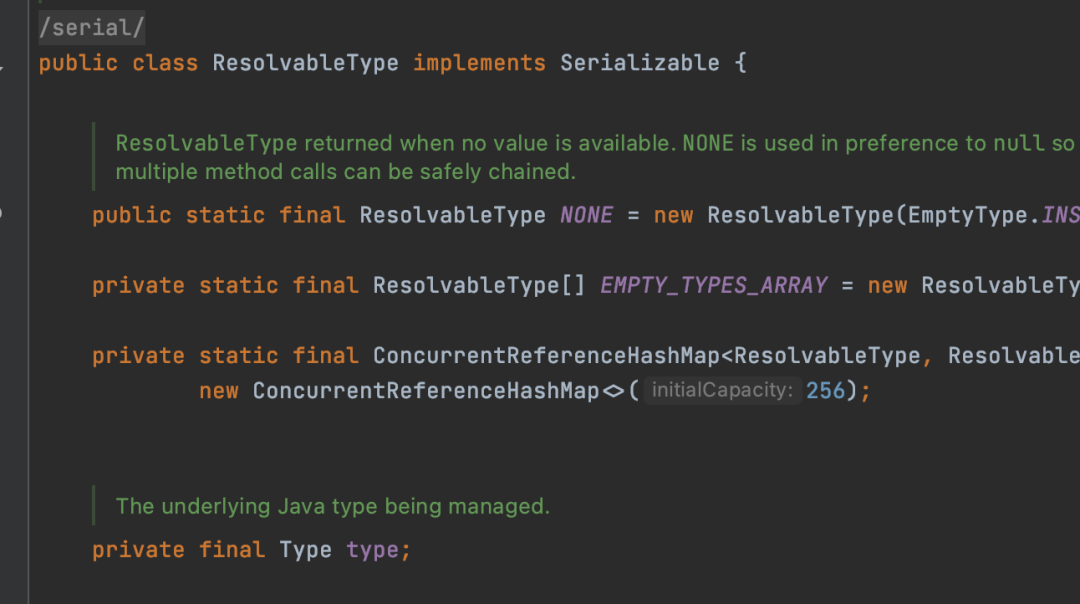Viewport: 1080px width, 604px height.
Task: Click gutter icon beside class declaration line
Action: coord(2,67)
